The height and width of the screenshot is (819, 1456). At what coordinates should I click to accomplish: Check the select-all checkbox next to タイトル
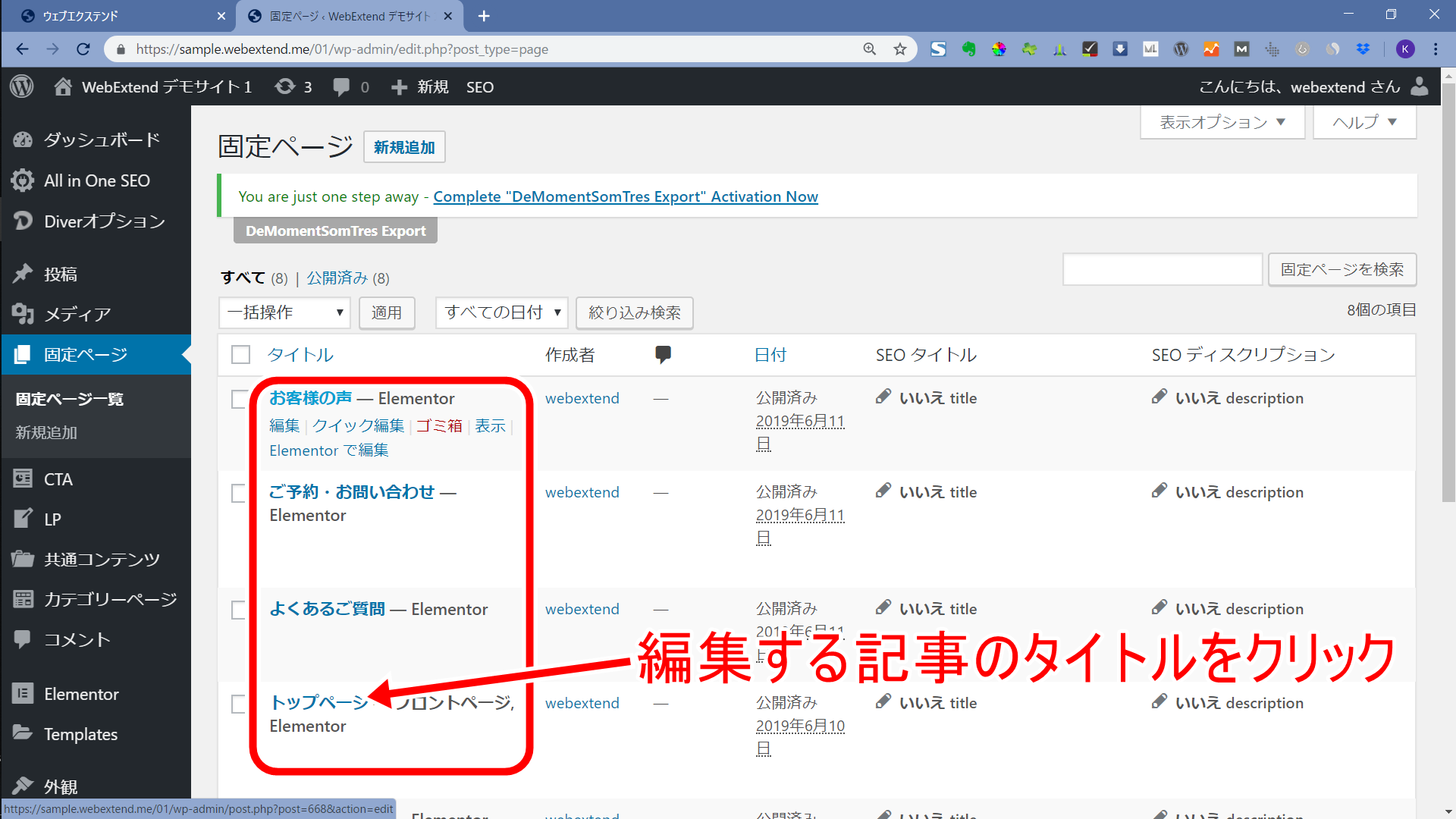[x=240, y=354]
